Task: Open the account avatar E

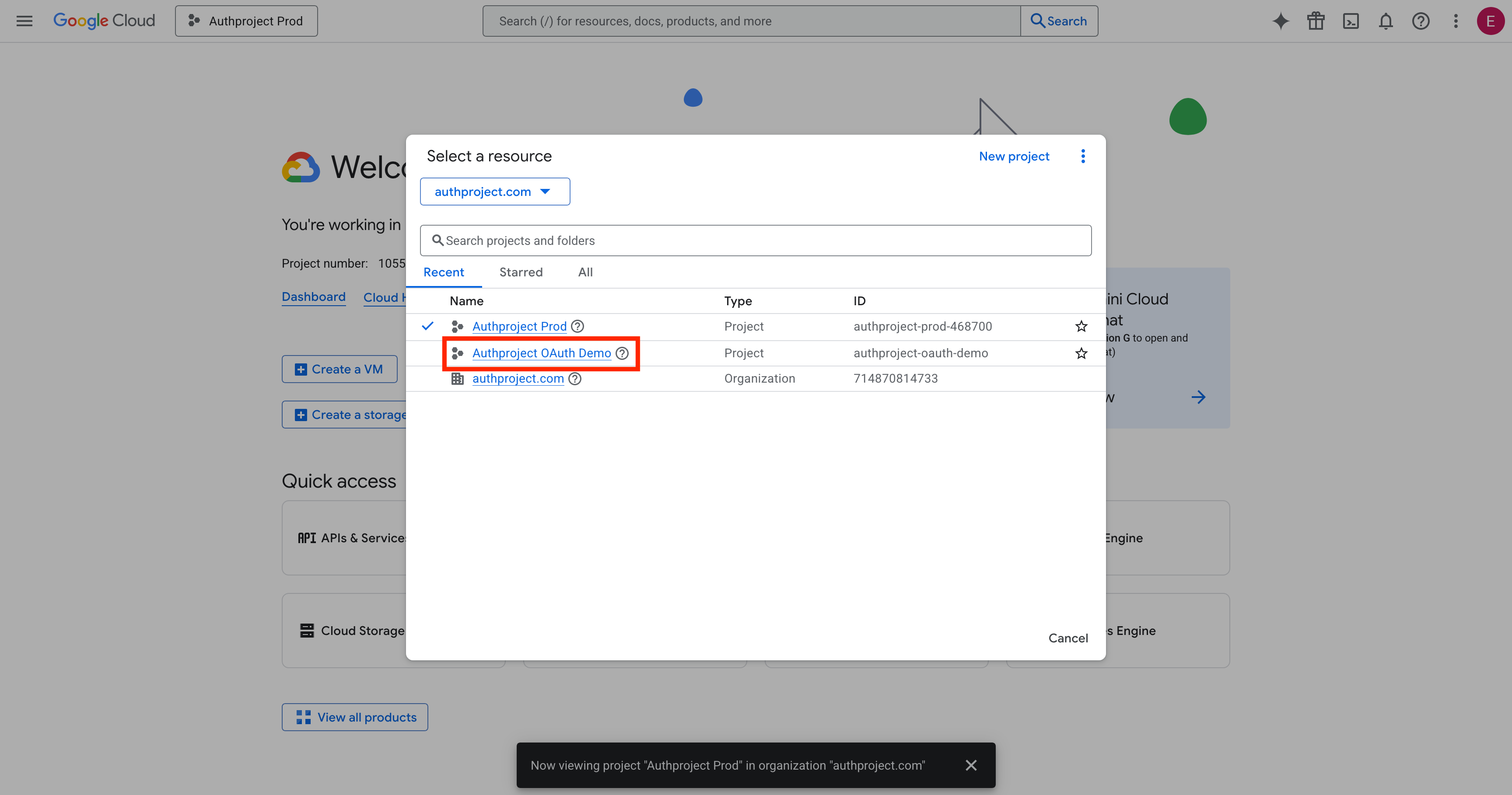Action: pyautogui.click(x=1490, y=21)
